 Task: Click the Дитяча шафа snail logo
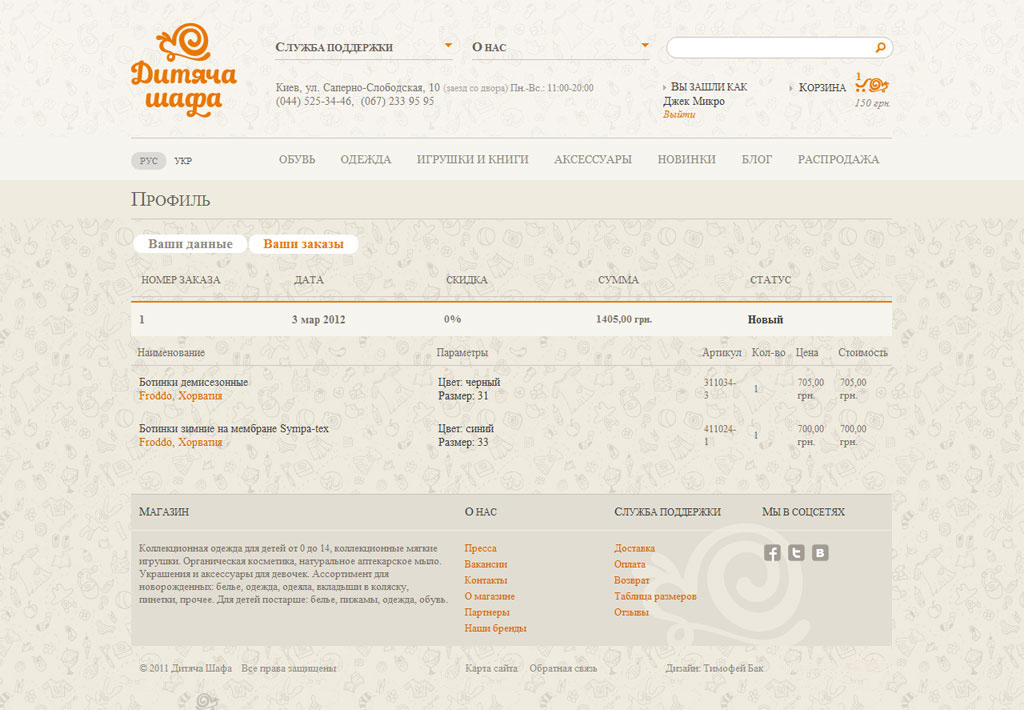(184, 71)
